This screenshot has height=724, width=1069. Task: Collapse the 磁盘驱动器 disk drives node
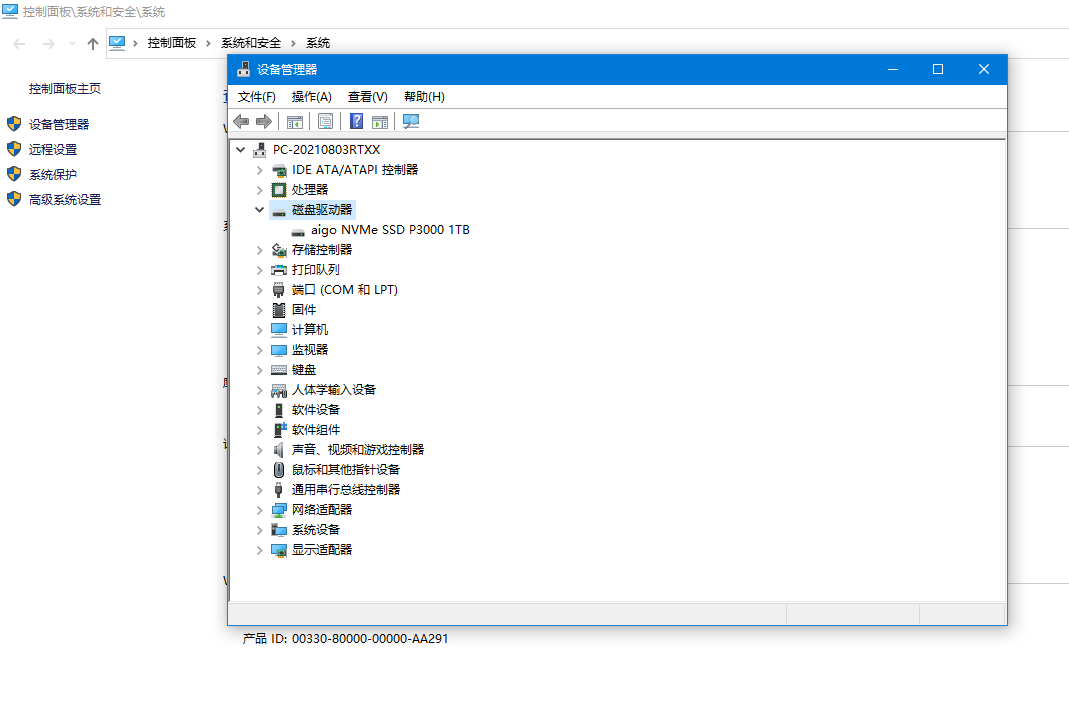259,210
